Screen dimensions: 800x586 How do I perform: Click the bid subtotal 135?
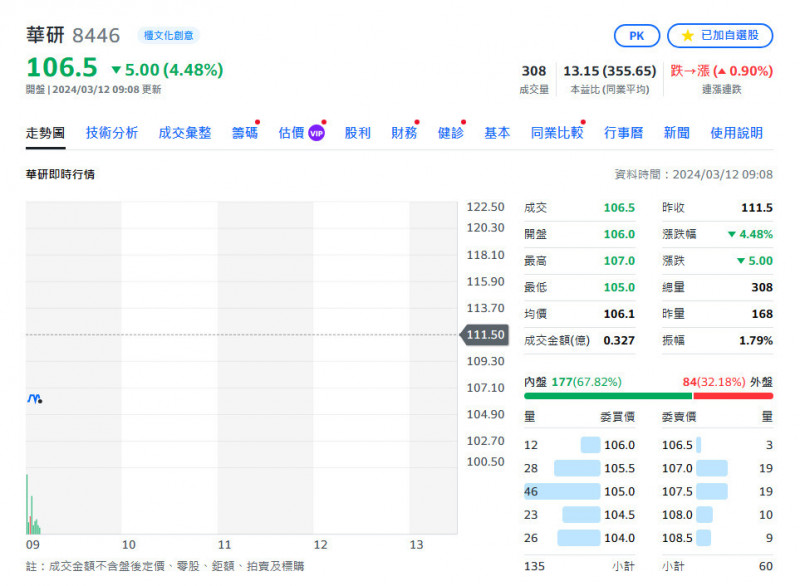pyautogui.click(x=534, y=567)
